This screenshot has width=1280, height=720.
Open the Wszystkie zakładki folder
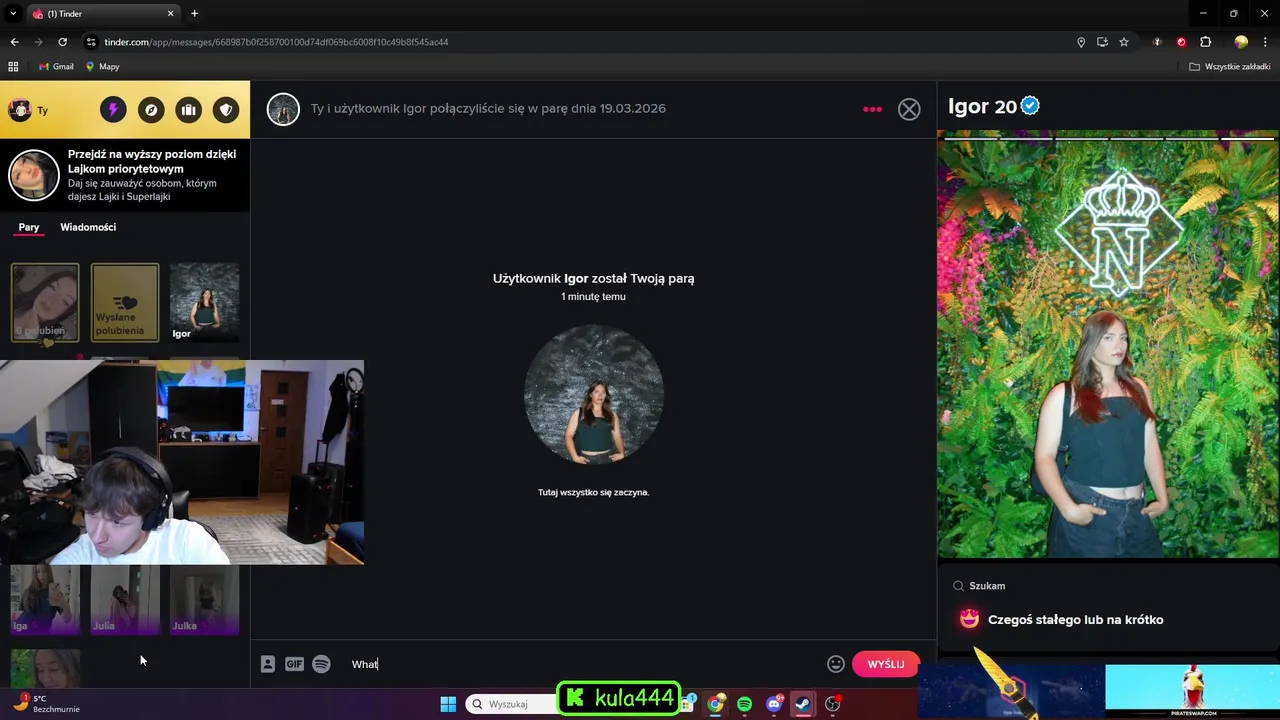point(1229,67)
